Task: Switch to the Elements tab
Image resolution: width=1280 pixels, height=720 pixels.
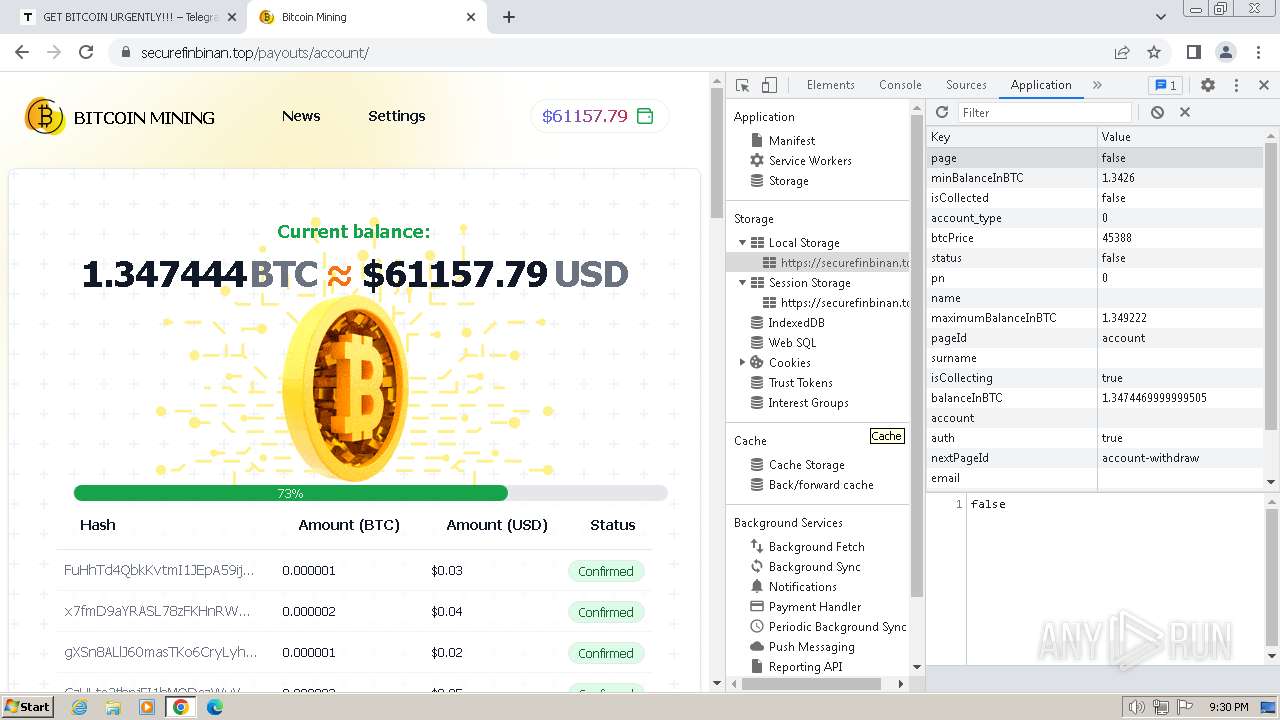Action: (x=830, y=85)
